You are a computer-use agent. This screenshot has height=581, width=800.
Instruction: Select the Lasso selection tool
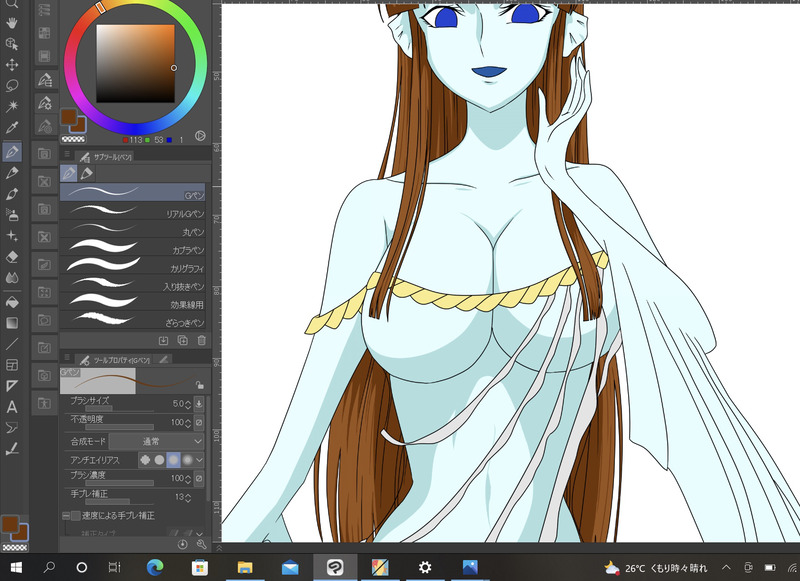tap(12, 86)
